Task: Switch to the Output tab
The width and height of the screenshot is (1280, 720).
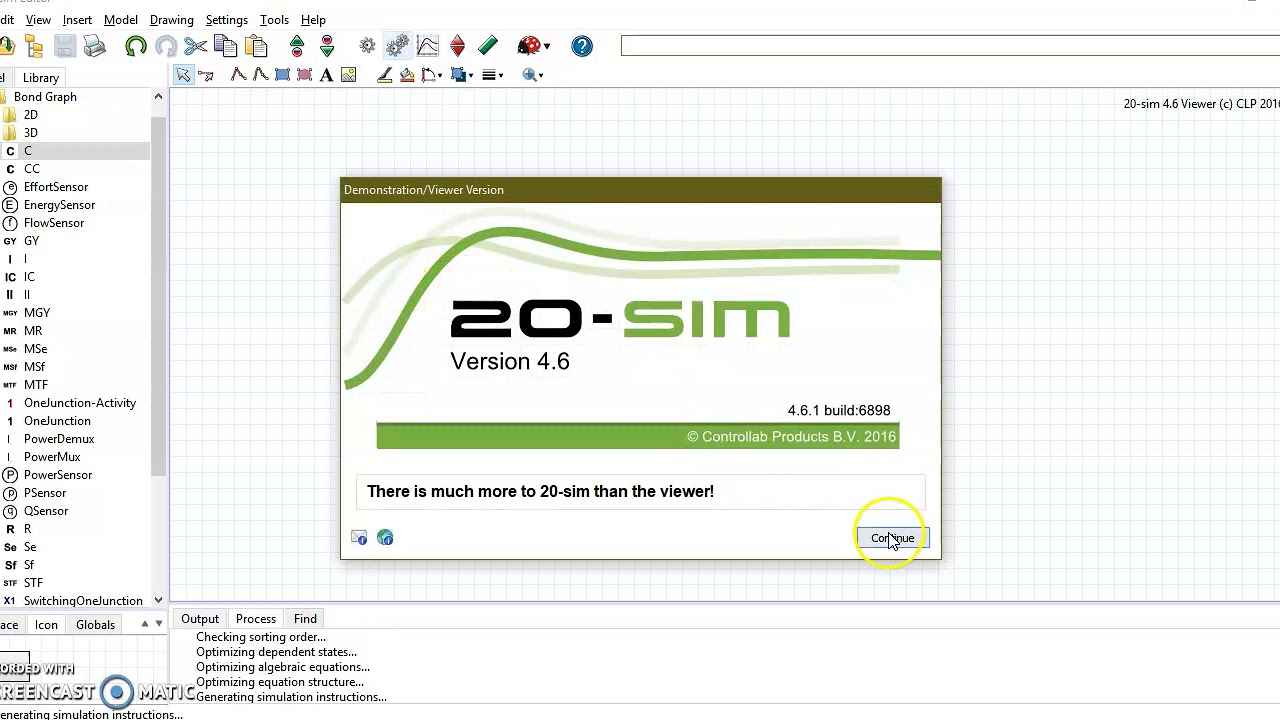Action: click(200, 619)
